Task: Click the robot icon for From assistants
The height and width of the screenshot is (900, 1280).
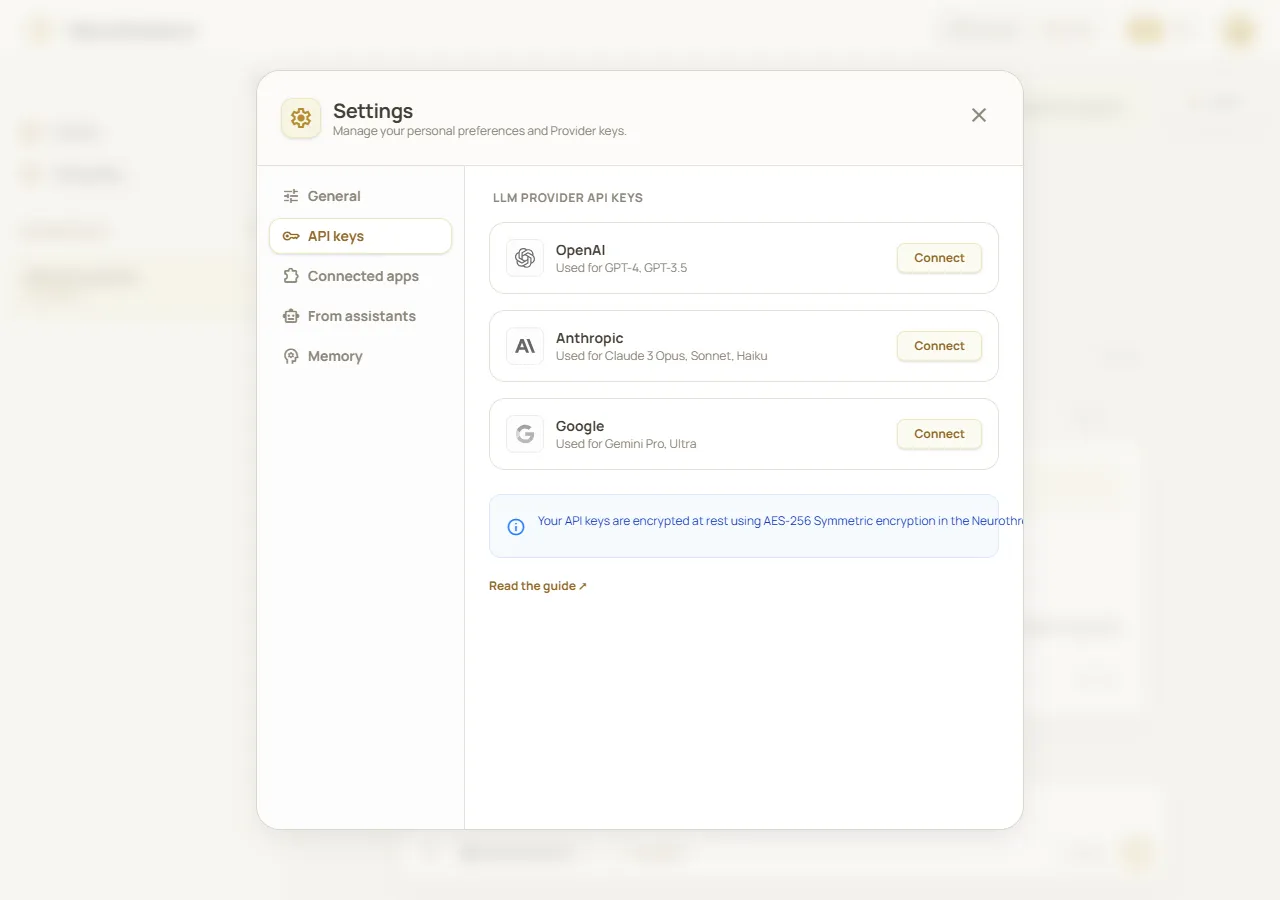Action: [291, 316]
